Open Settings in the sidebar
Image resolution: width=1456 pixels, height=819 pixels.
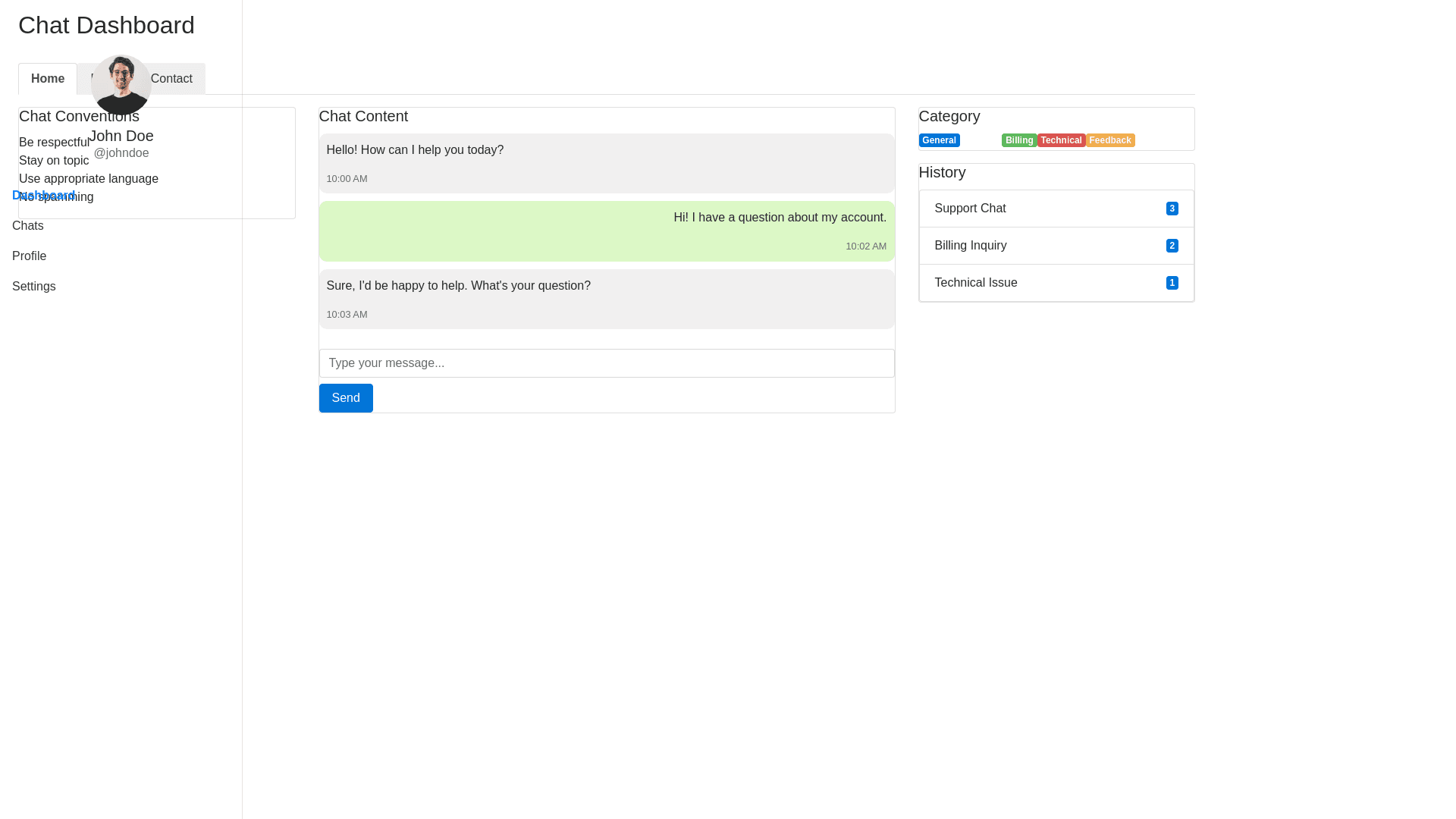point(34,287)
